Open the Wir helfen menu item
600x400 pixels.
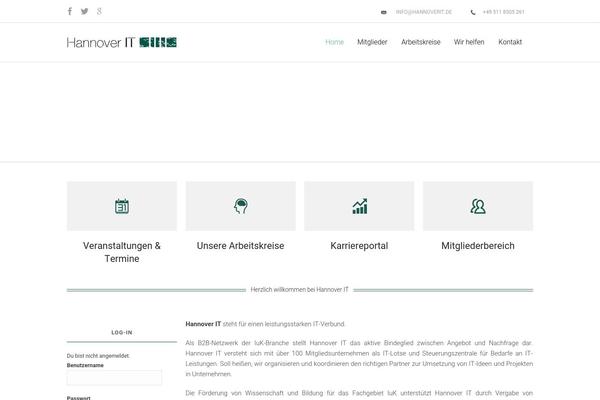(469, 42)
